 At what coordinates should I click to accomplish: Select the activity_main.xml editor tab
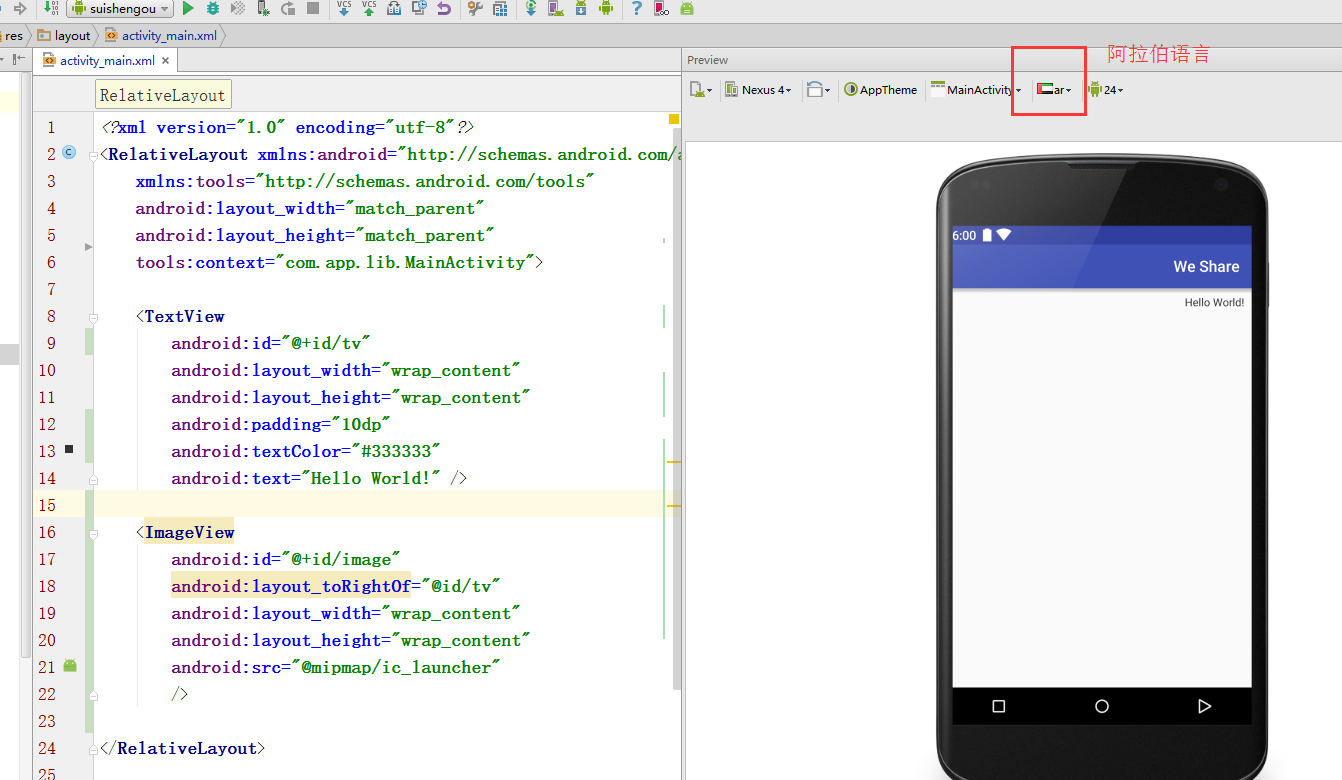click(x=100, y=61)
